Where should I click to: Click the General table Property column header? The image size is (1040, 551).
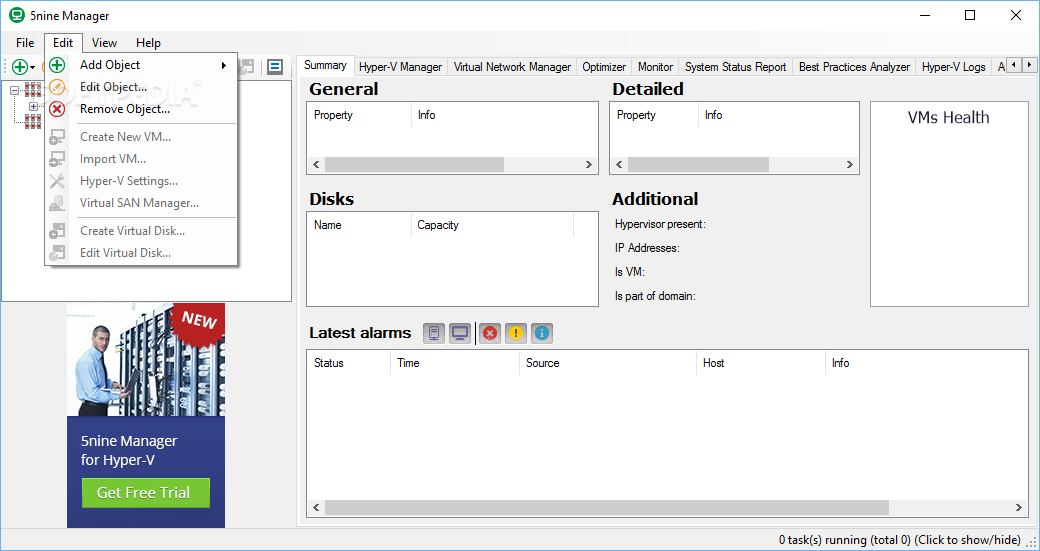[x=359, y=115]
